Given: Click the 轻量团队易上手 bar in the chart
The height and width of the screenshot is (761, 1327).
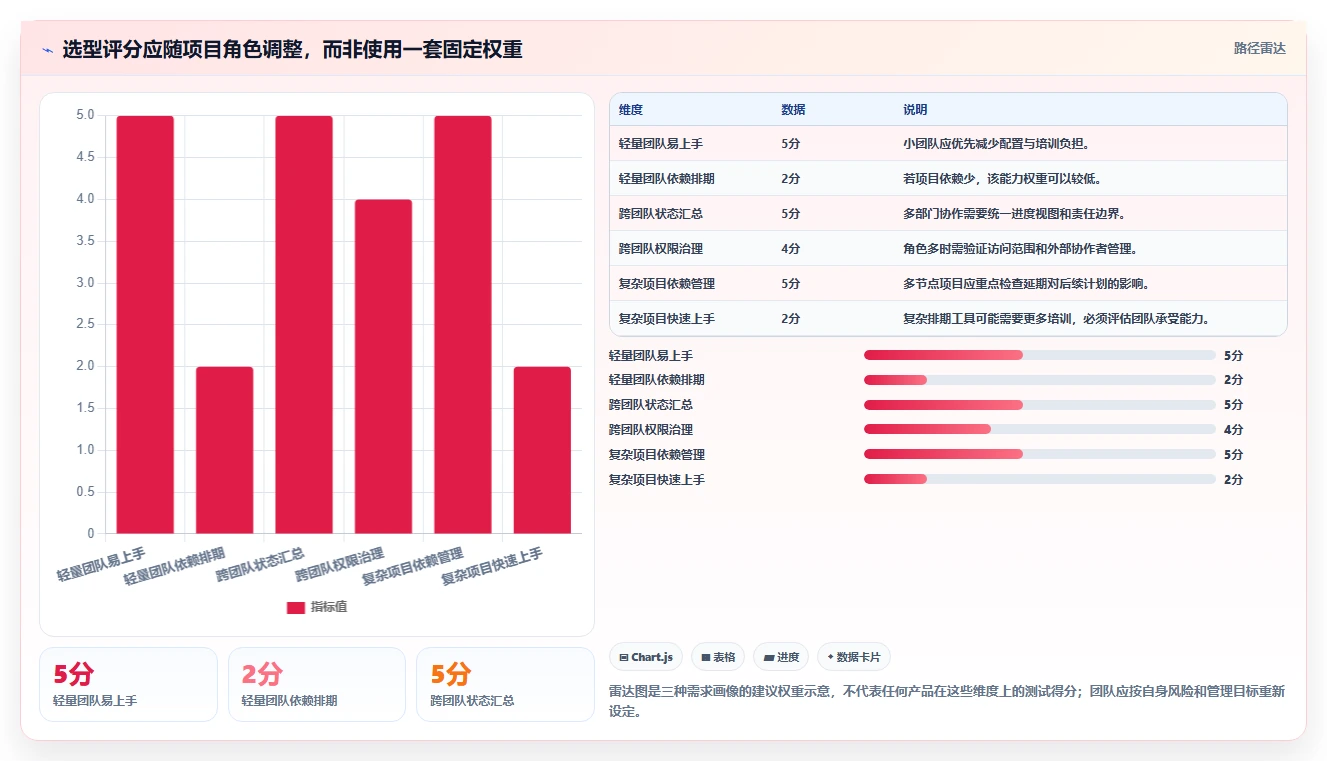Looking at the screenshot, I should coord(145,324).
